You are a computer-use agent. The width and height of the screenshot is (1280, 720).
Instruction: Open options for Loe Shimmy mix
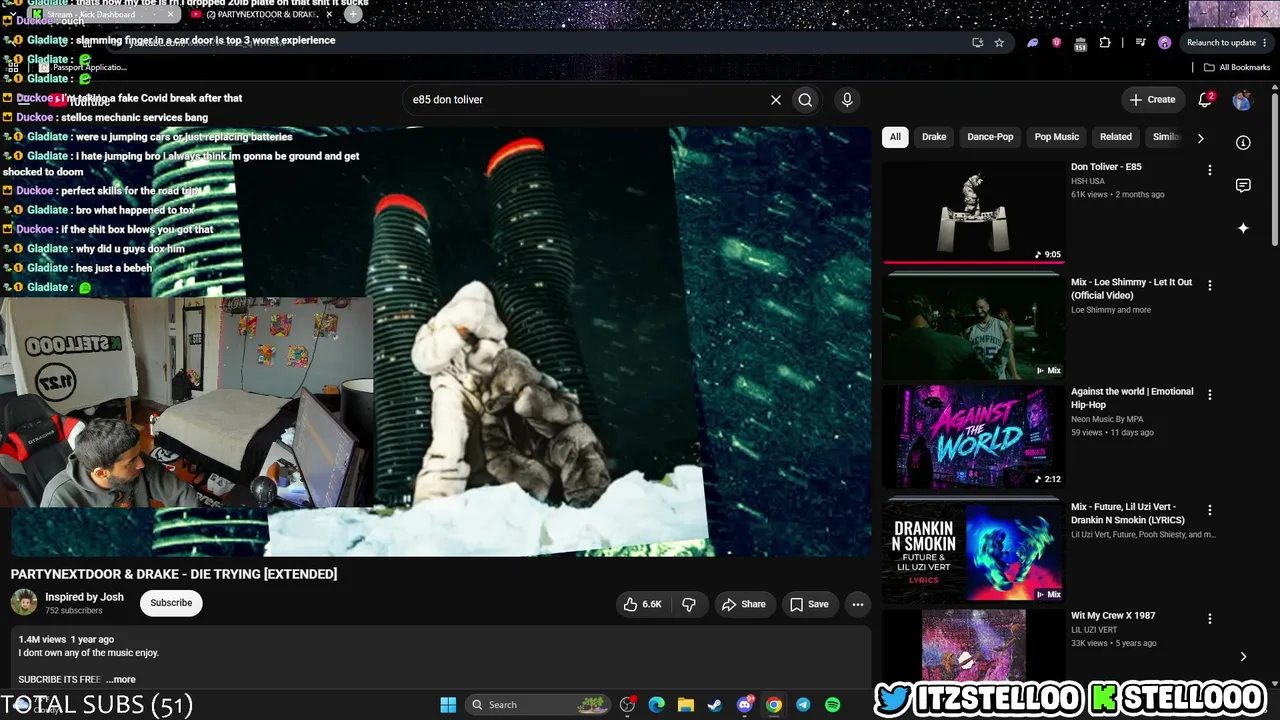pos(1210,285)
